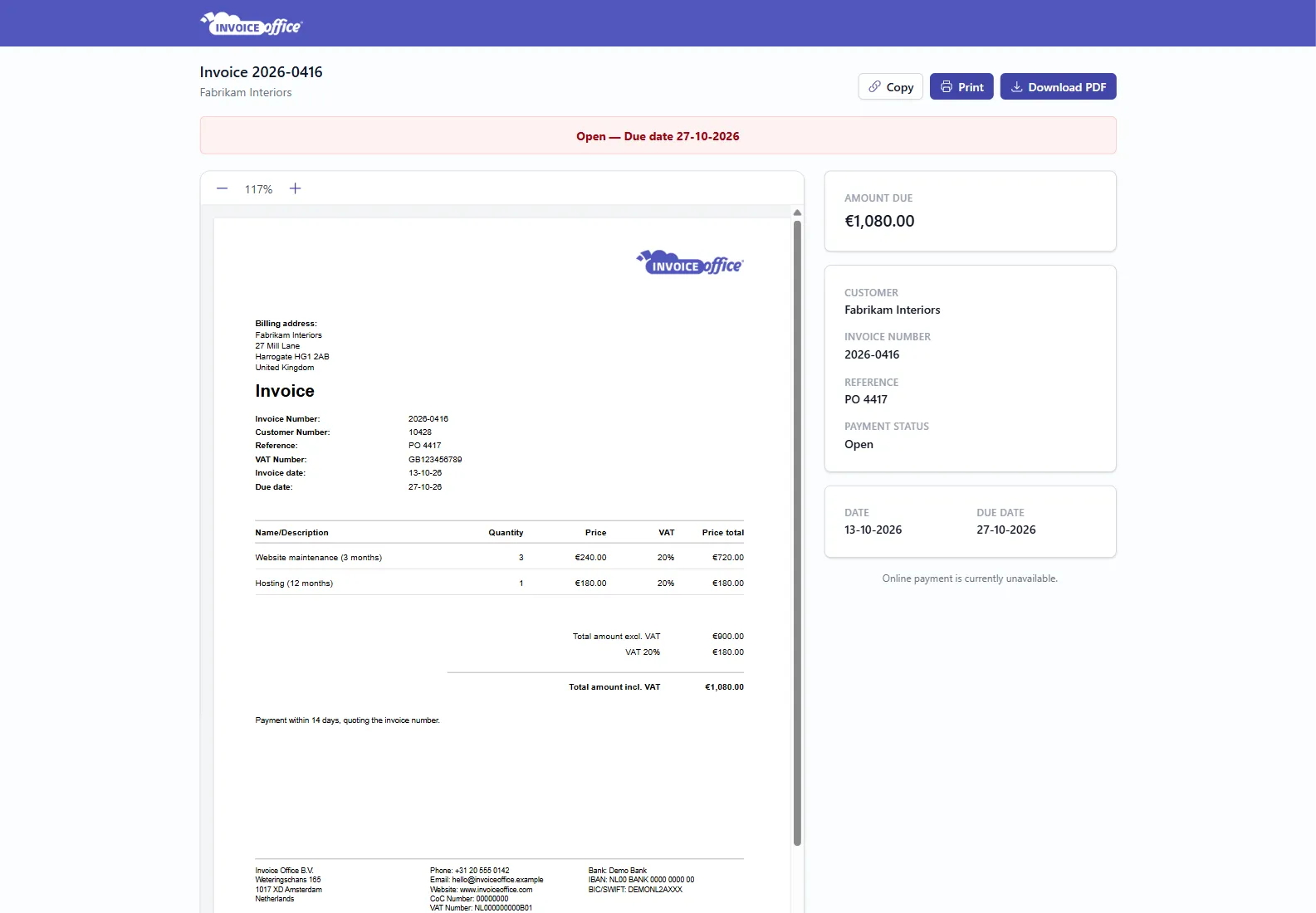The height and width of the screenshot is (913, 1316).
Task: Click the Total amount incl. VAT label
Action: 614,687
